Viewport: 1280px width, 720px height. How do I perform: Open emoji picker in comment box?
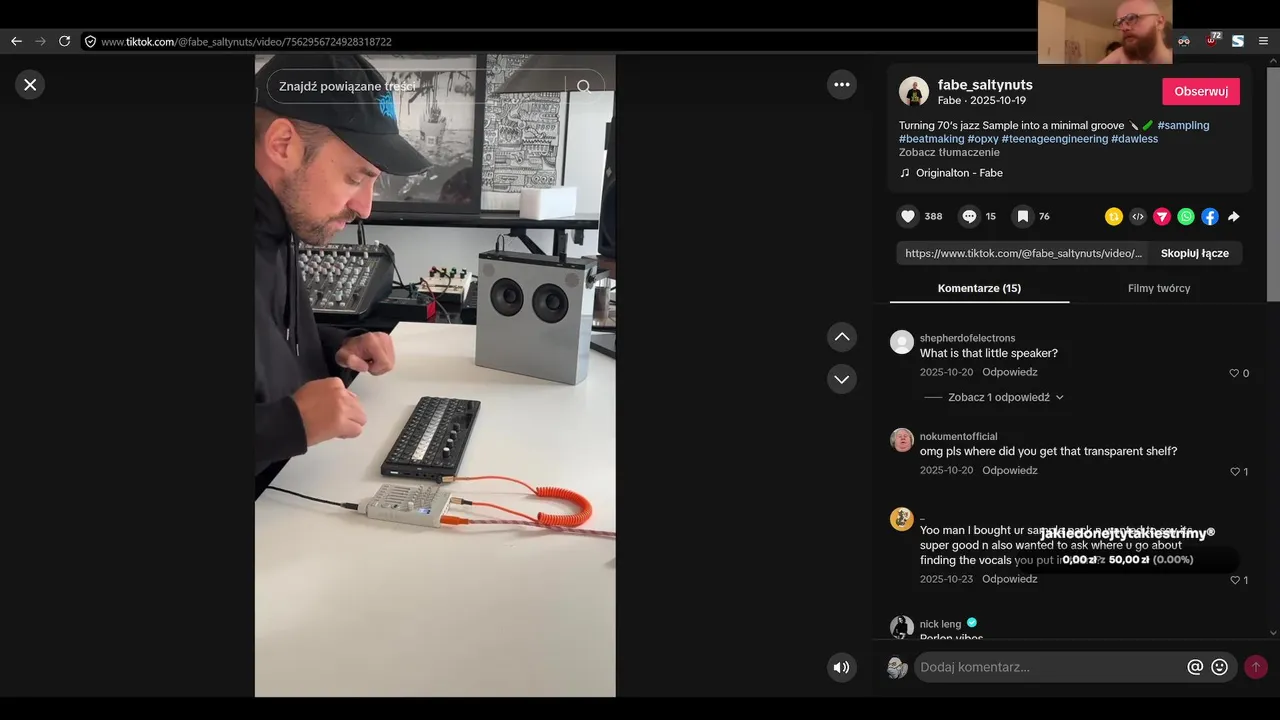coord(1219,667)
